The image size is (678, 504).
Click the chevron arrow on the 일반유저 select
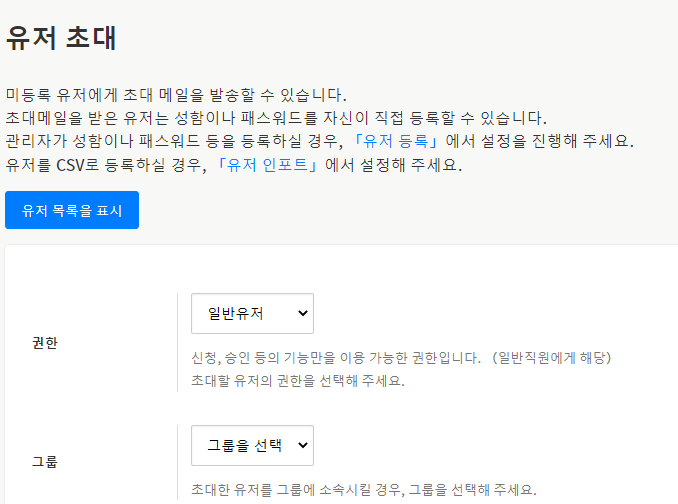point(303,313)
